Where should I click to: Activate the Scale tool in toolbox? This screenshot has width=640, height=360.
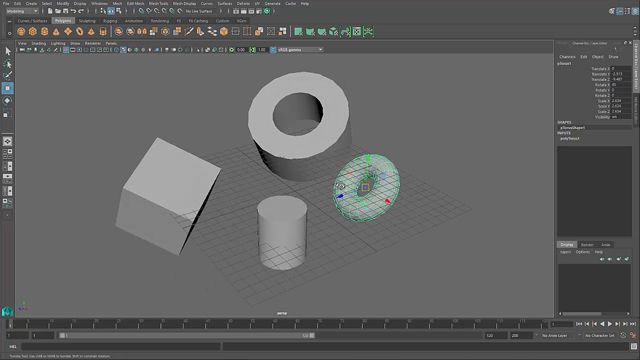[7, 114]
